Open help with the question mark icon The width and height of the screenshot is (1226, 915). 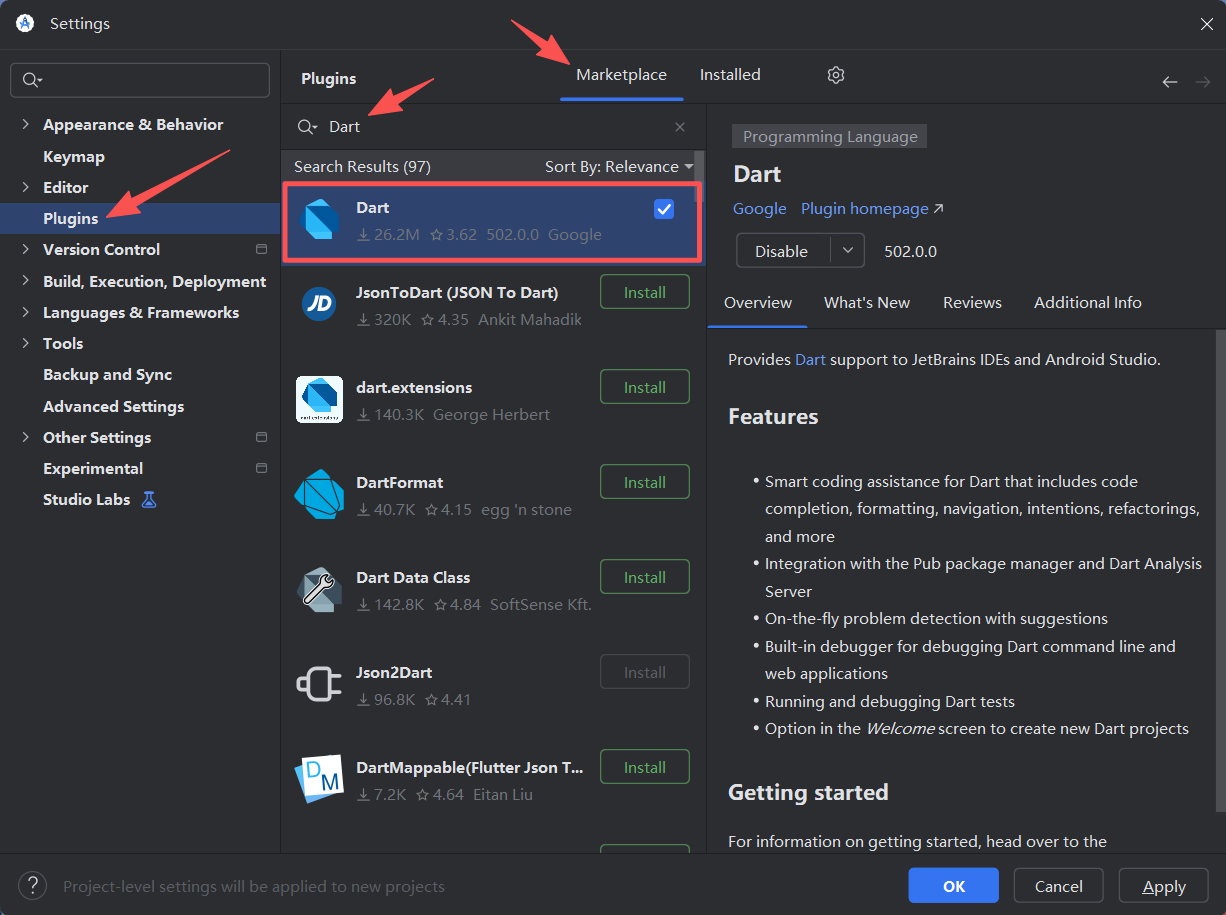(32, 885)
